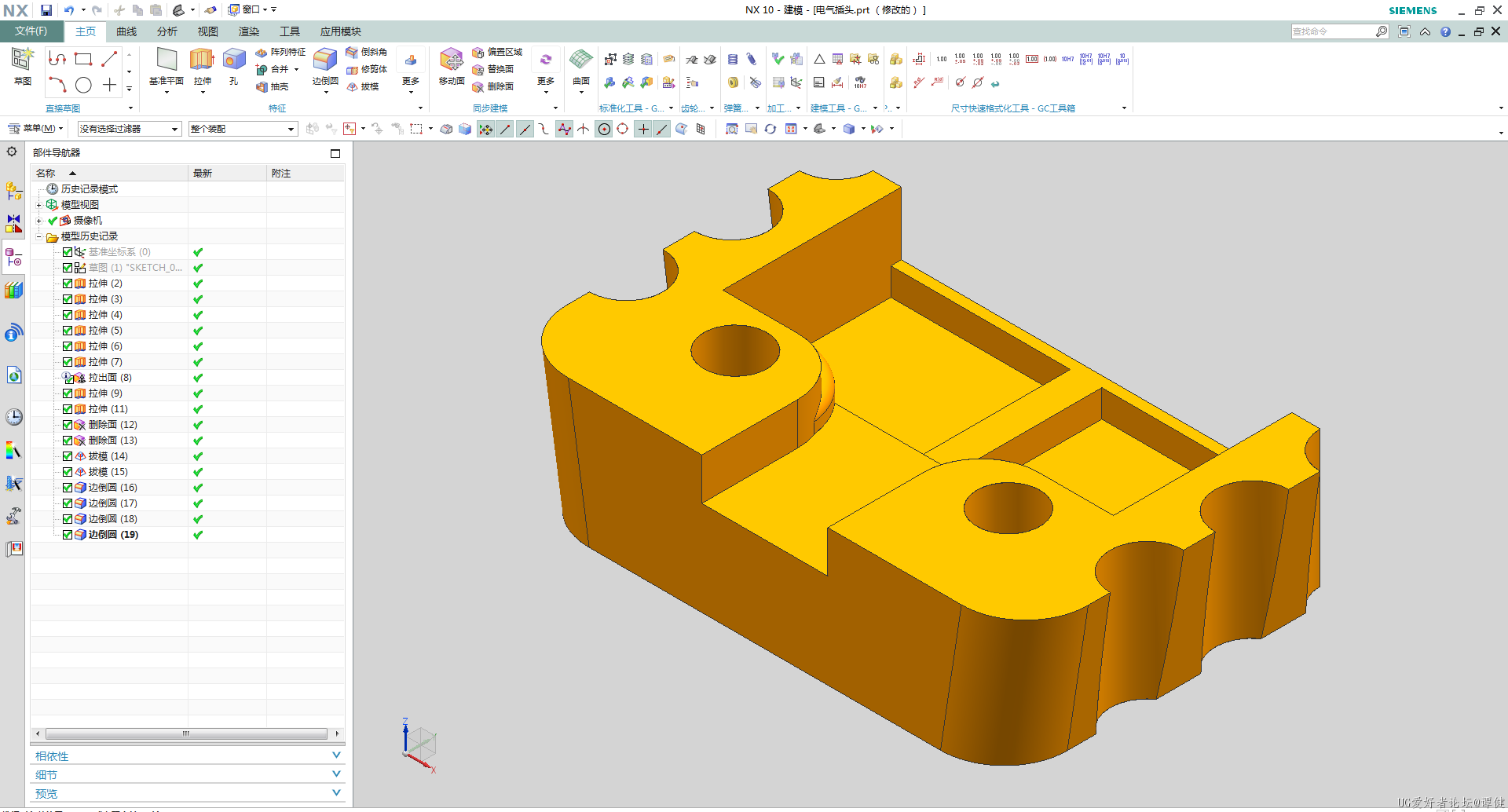Image resolution: width=1508 pixels, height=812 pixels.
Task: Open the history clock sidebar icon
Action: (14, 417)
